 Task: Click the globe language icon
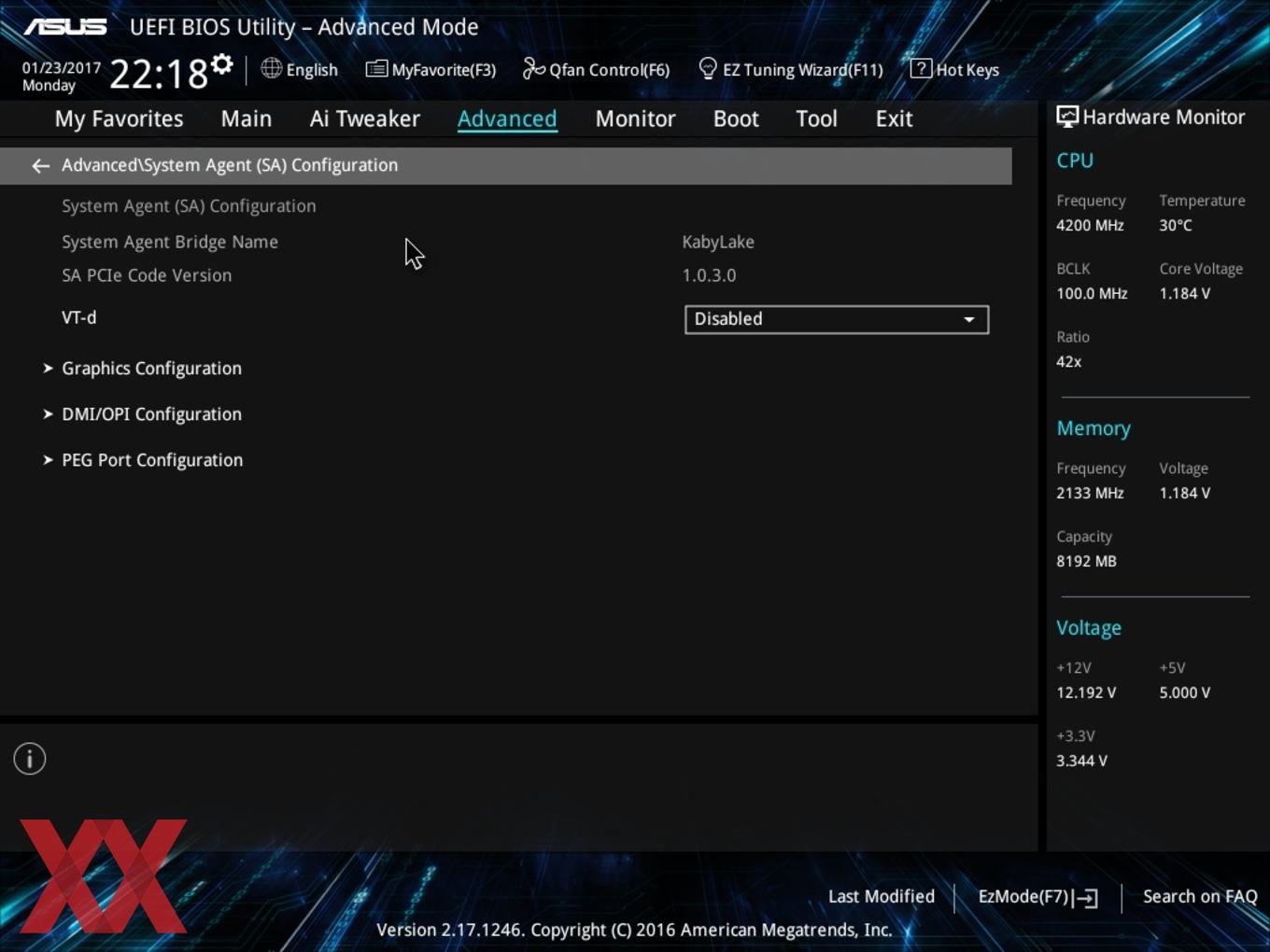(271, 68)
